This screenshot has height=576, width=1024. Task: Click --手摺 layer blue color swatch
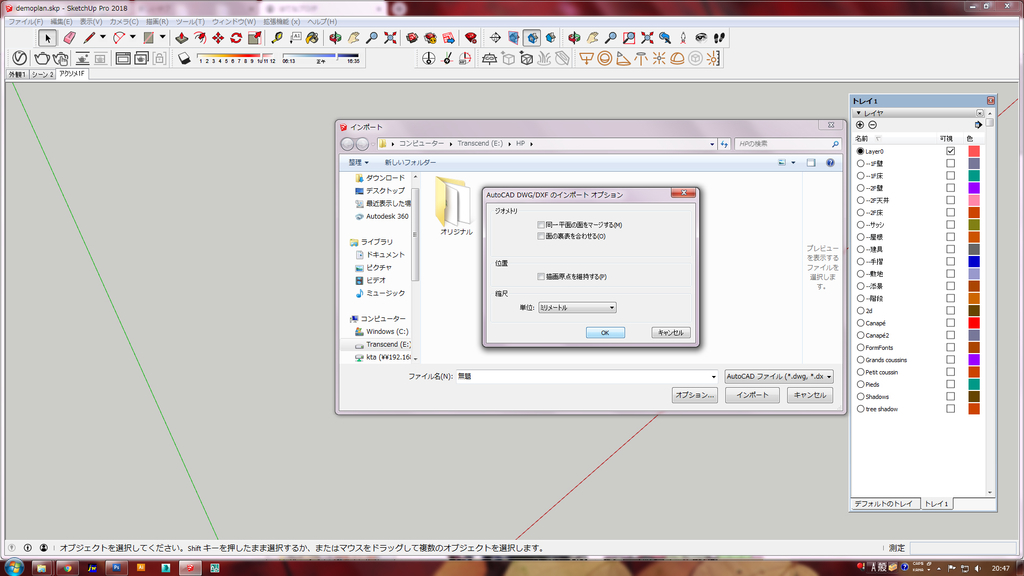(x=974, y=261)
